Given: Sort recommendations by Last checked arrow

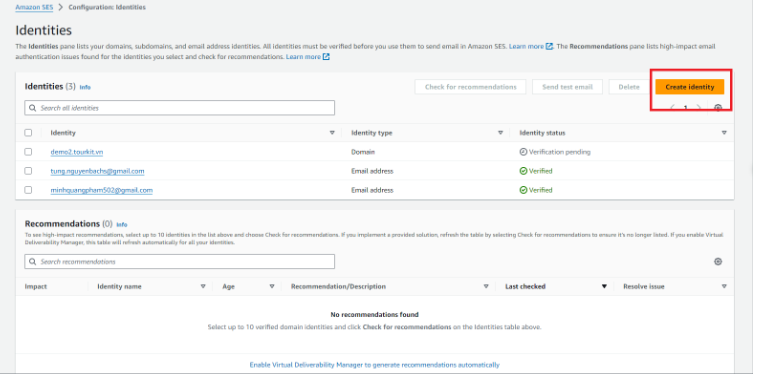Looking at the screenshot, I should tap(604, 287).
